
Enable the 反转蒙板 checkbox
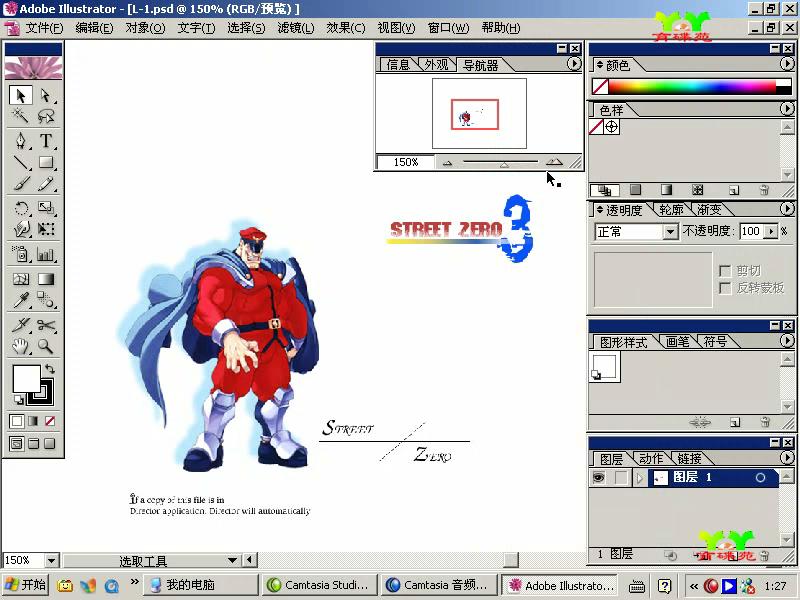click(725, 288)
